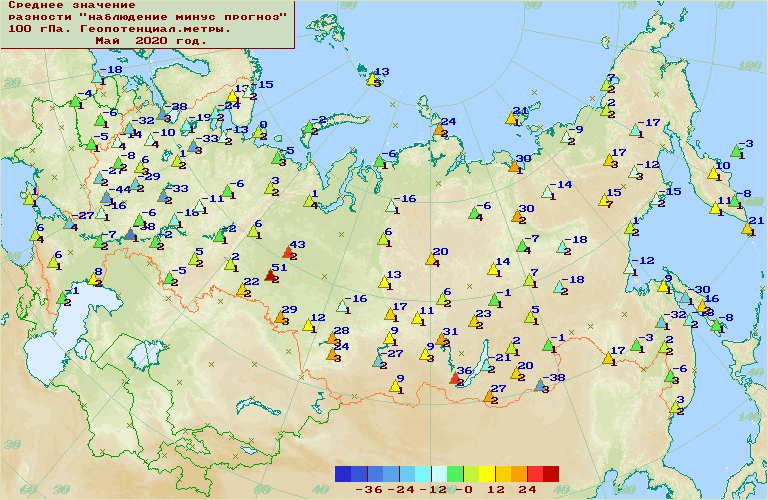The width and height of the screenshot is (768, 500).
Task: Select the yellow station marker labeled 8
Action: pyautogui.click(x=93, y=279)
